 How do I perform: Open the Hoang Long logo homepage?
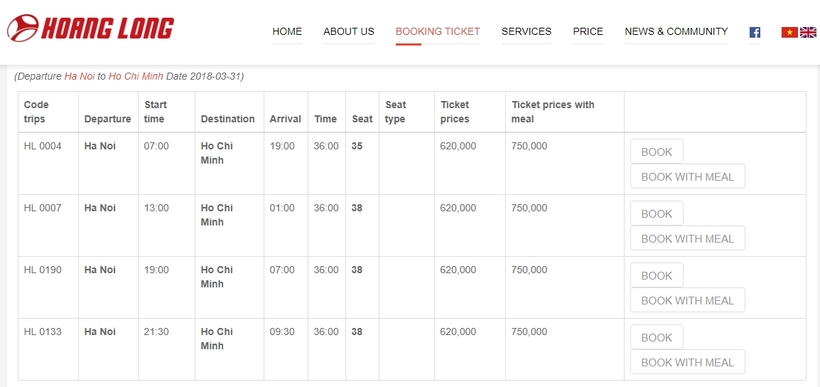[90, 28]
